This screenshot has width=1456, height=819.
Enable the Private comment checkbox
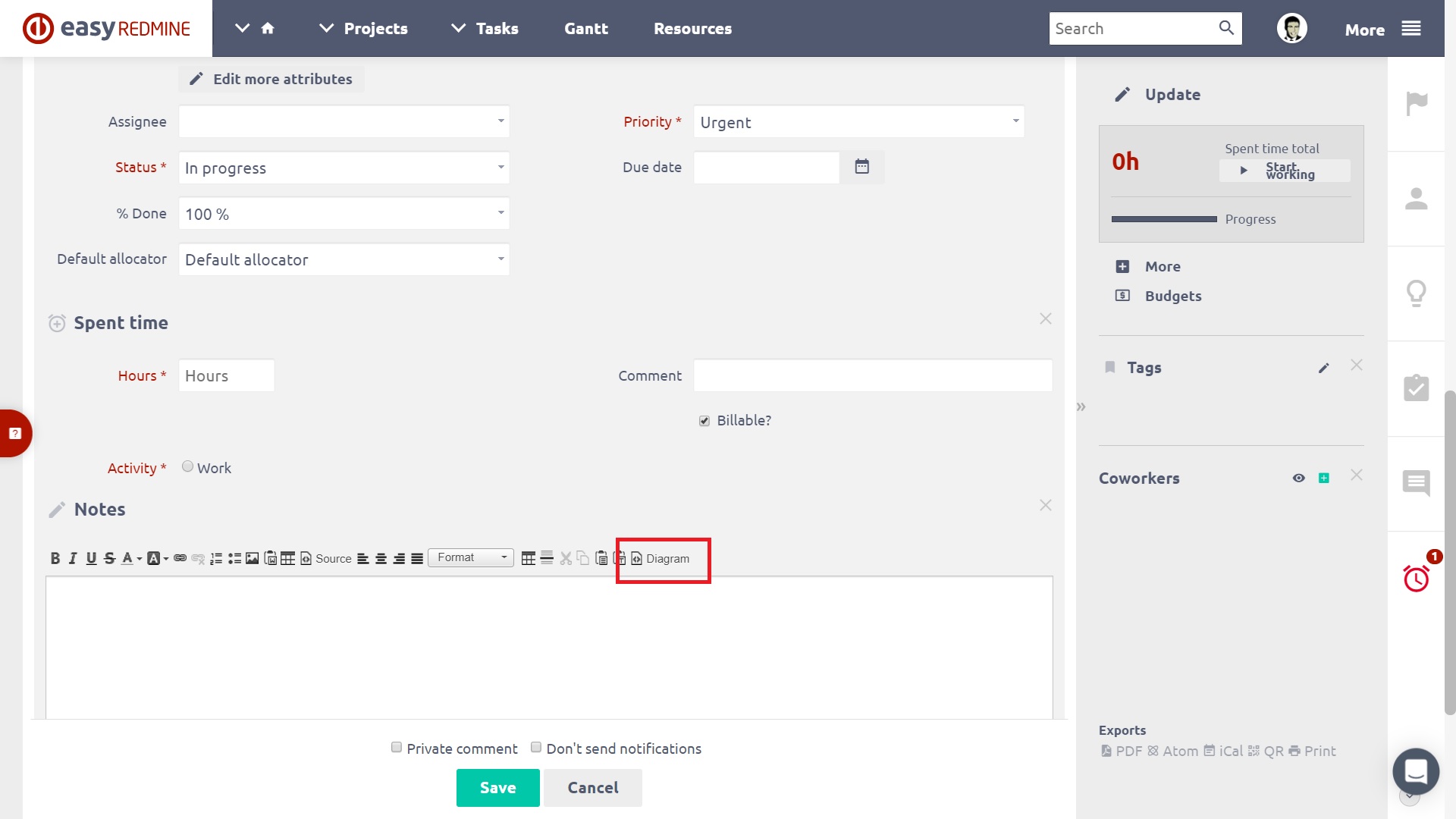[396, 748]
